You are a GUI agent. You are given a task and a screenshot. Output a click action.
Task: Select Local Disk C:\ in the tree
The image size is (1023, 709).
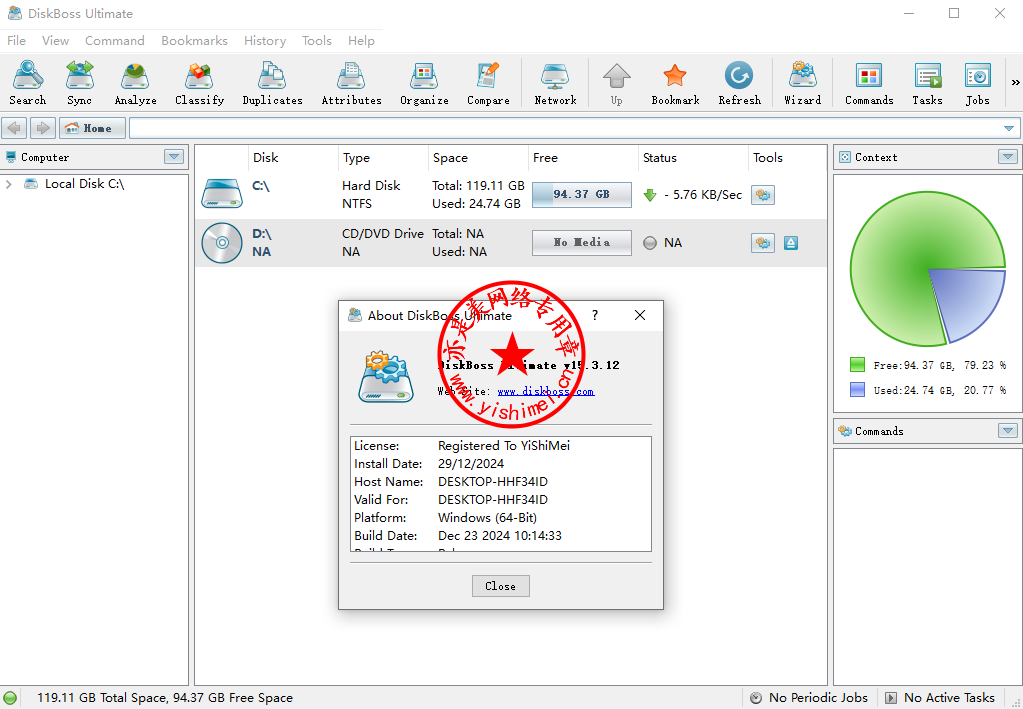84,184
